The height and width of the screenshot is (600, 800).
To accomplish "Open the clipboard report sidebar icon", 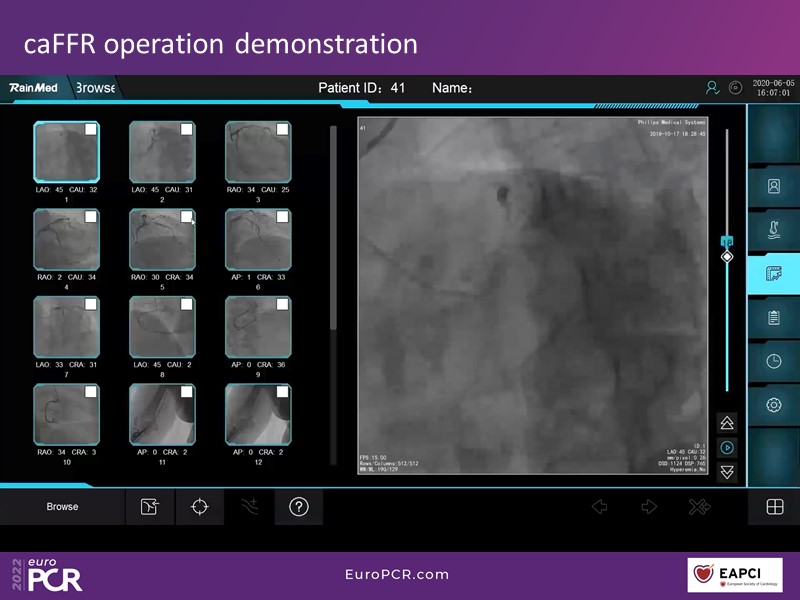I will click(773, 318).
